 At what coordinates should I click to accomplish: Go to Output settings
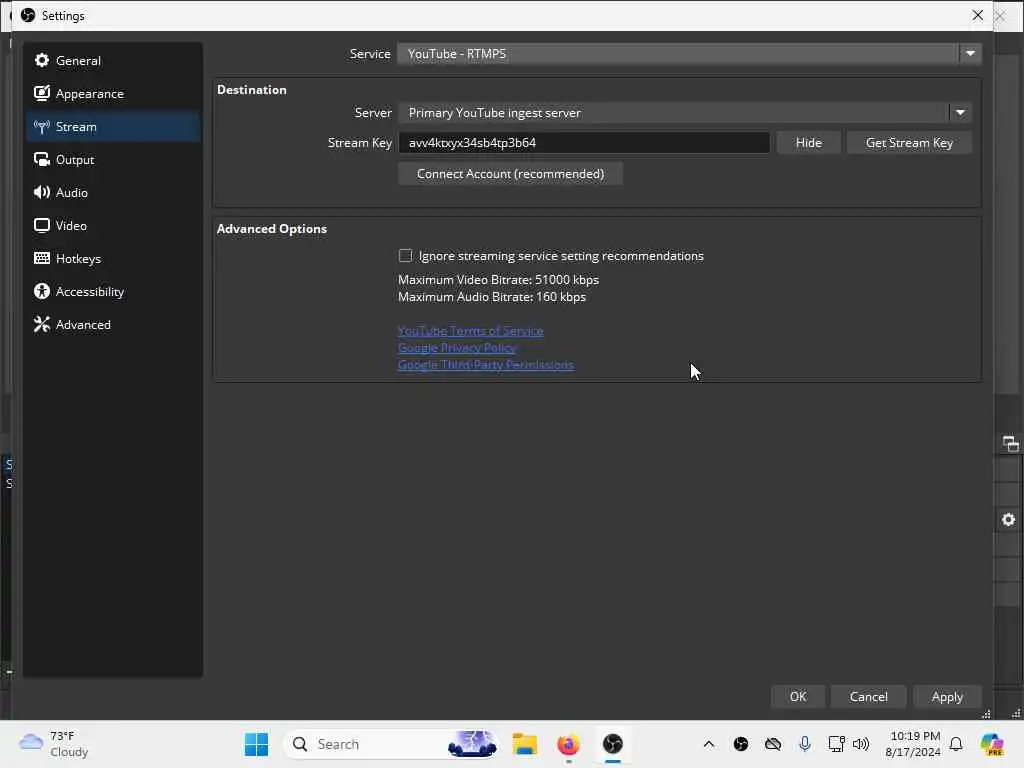112,160
